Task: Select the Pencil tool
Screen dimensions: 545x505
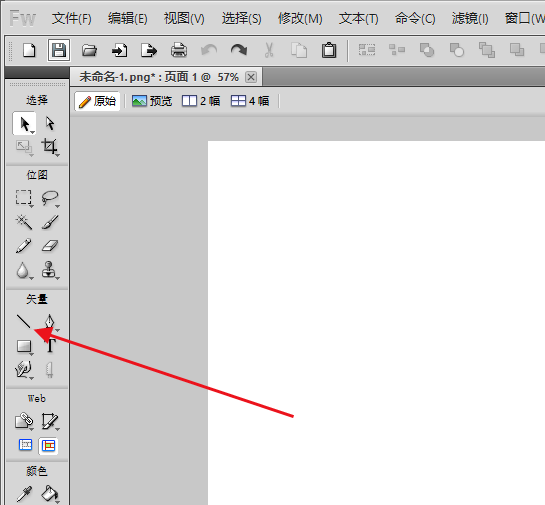Action: pyautogui.click(x=24, y=246)
